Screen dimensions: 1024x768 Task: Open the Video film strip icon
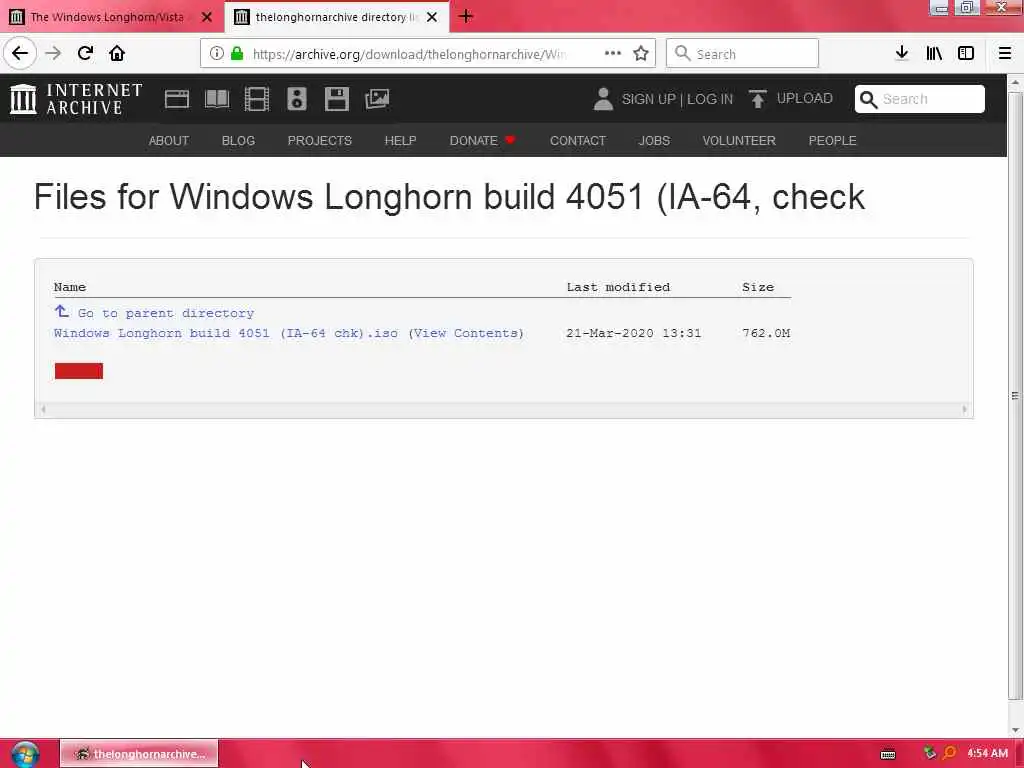(257, 99)
